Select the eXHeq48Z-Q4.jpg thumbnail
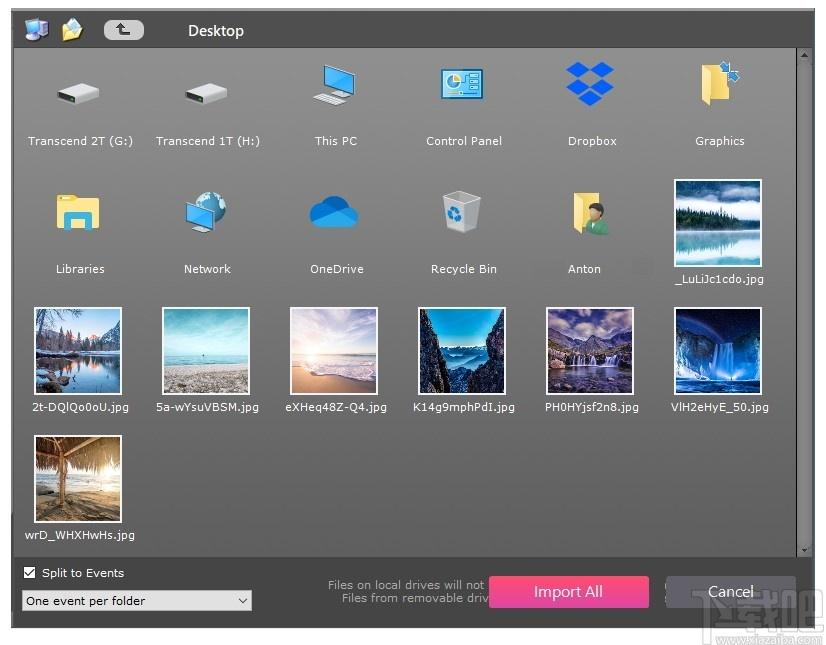Viewport: 826px width, 645px height. coord(334,351)
